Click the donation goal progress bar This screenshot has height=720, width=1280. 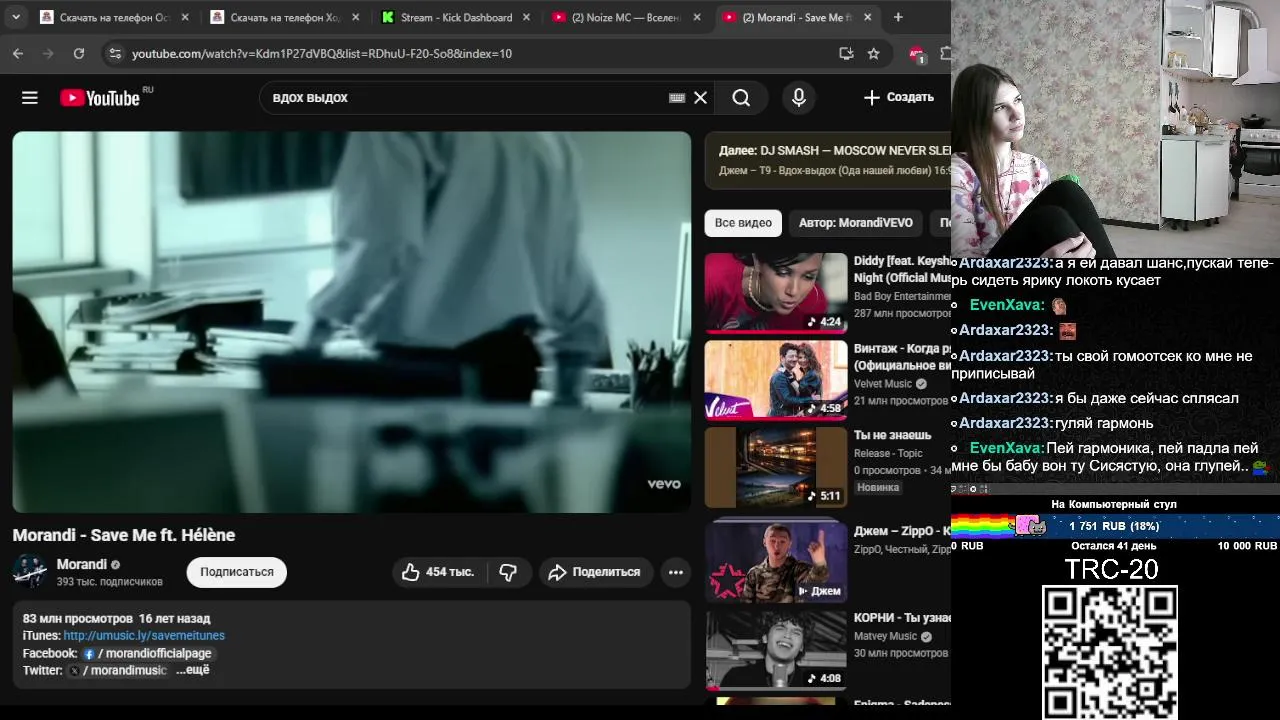pyautogui.click(x=1115, y=526)
